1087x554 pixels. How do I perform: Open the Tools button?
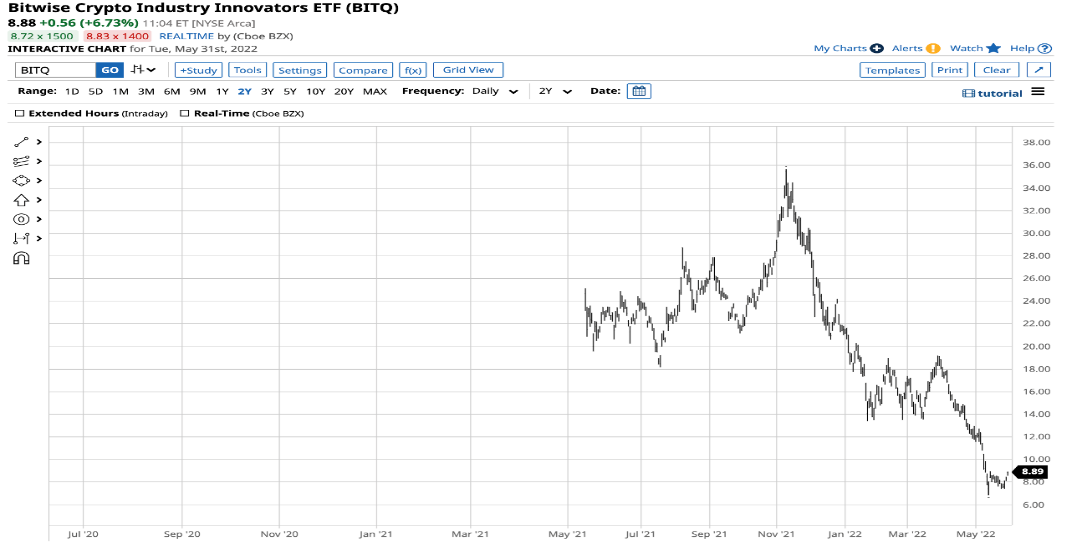pyautogui.click(x=247, y=70)
